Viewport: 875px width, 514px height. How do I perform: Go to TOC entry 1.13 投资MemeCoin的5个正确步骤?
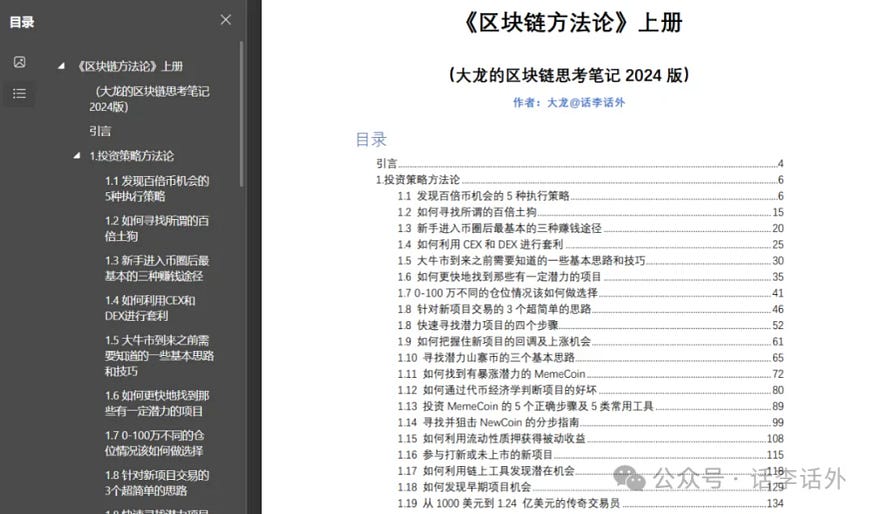590,406
